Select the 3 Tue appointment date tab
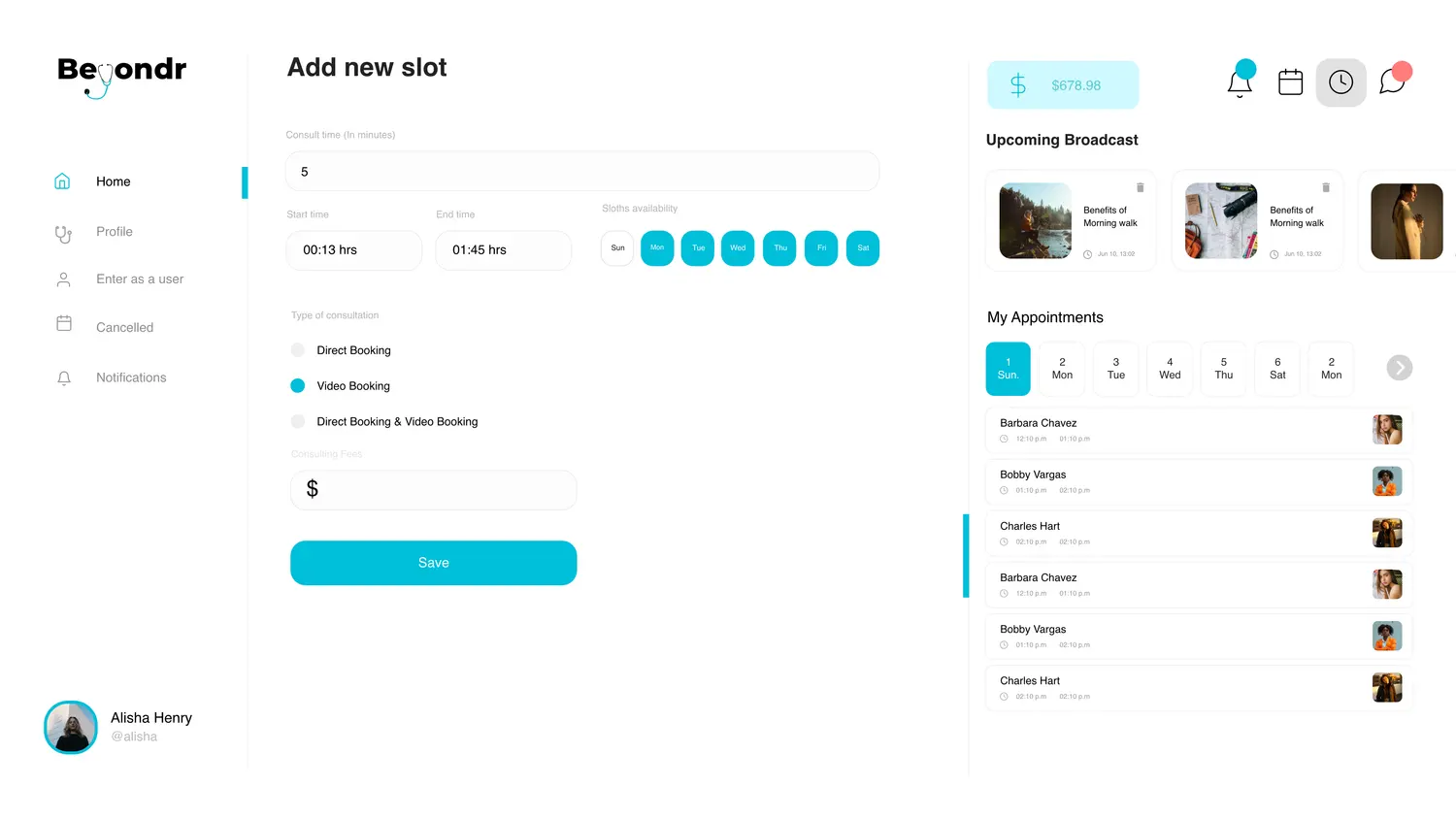Image resolution: width=1456 pixels, height=819 pixels. click(1116, 369)
